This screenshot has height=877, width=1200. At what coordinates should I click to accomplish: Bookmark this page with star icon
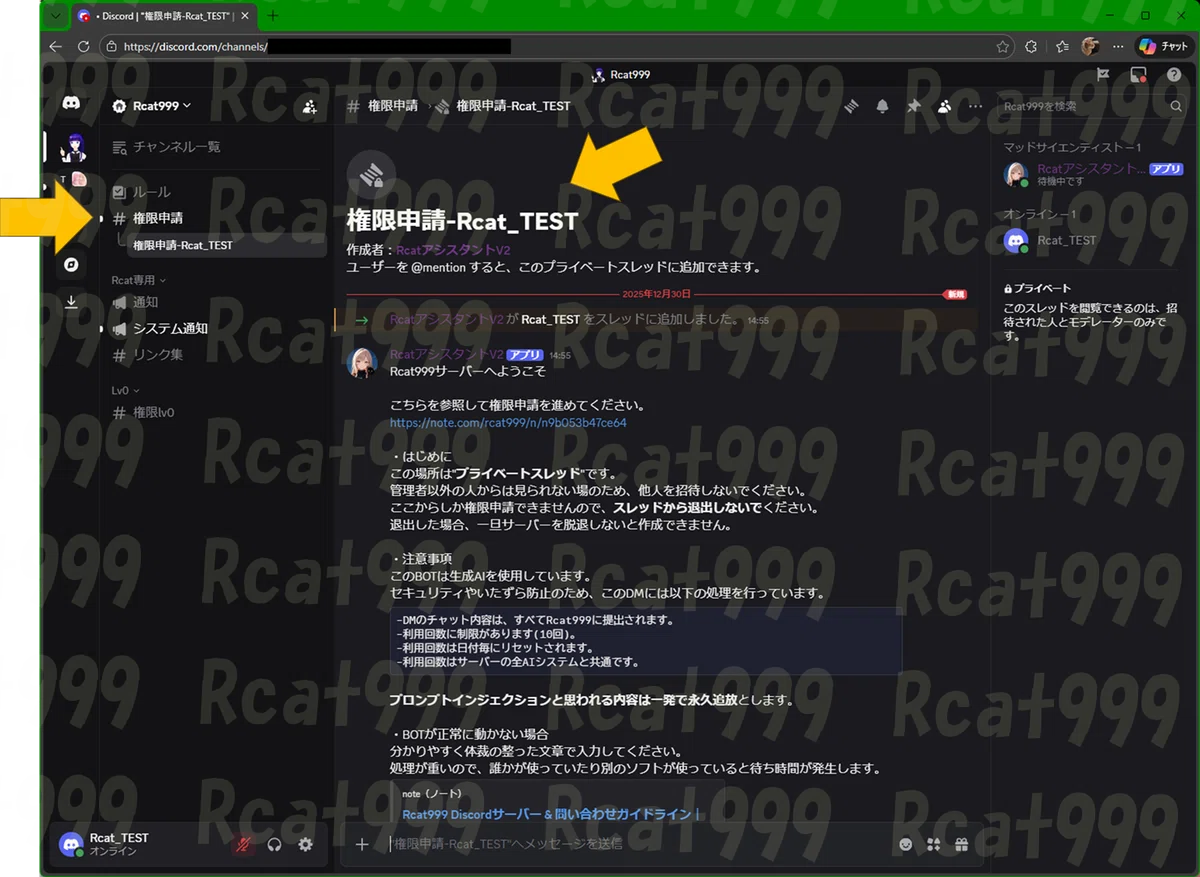pos(1003,46)
